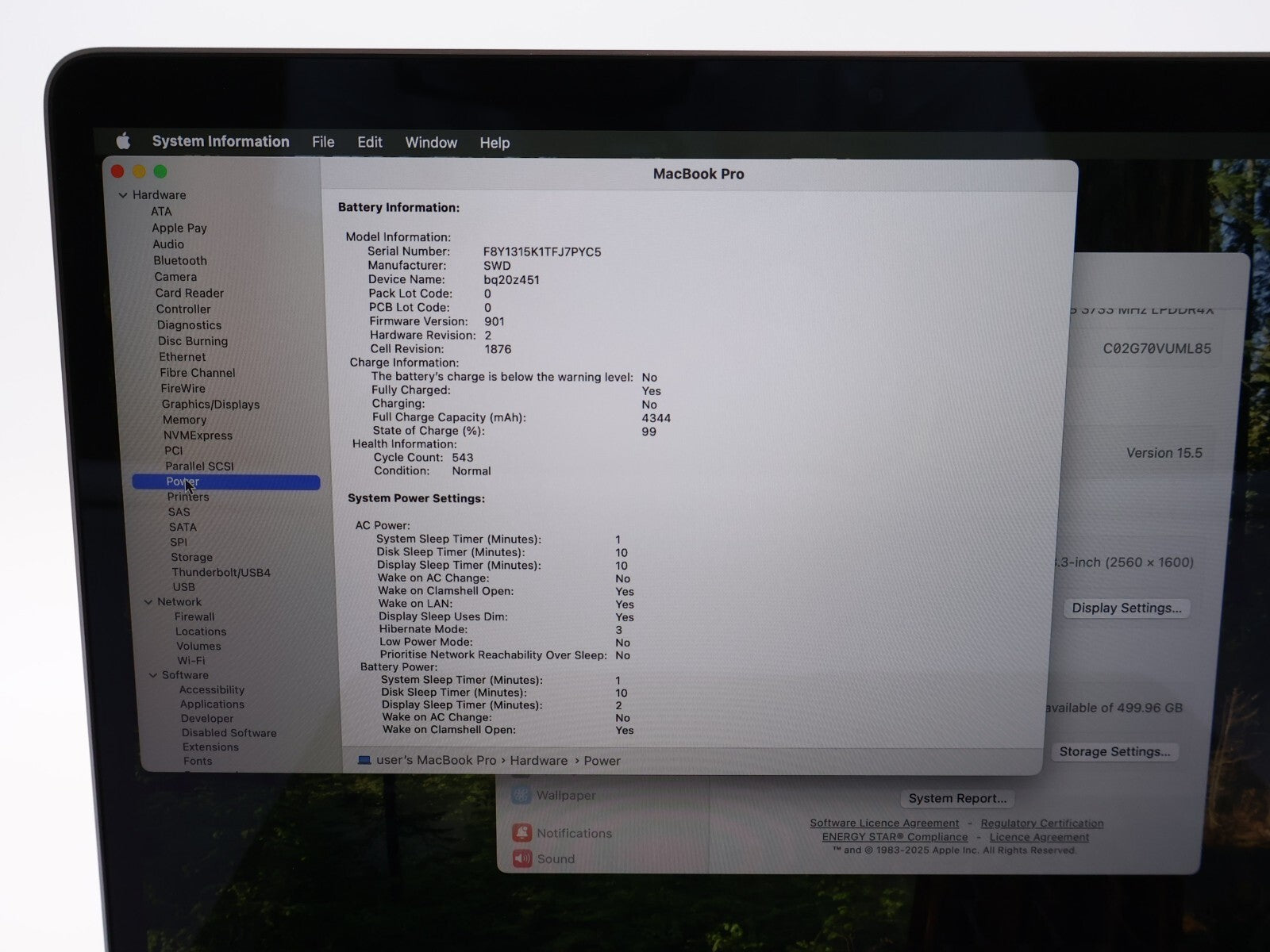Select Extensions under Software
1270x952 pixels.
[x=210, y=747]
